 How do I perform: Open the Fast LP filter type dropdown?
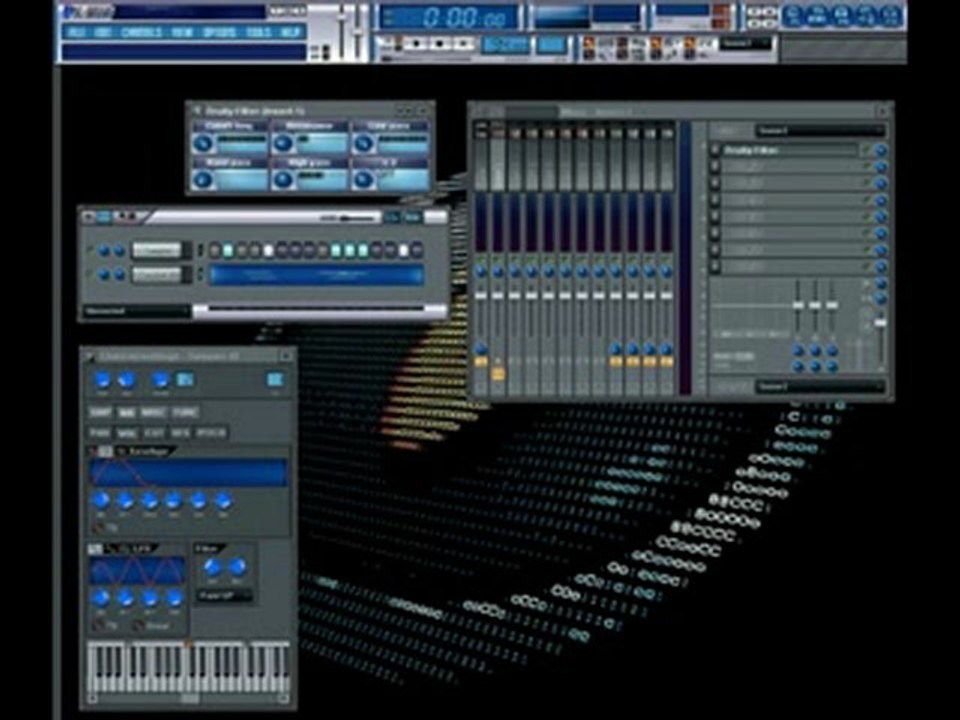pyautogui.click(x=224, y=595)
